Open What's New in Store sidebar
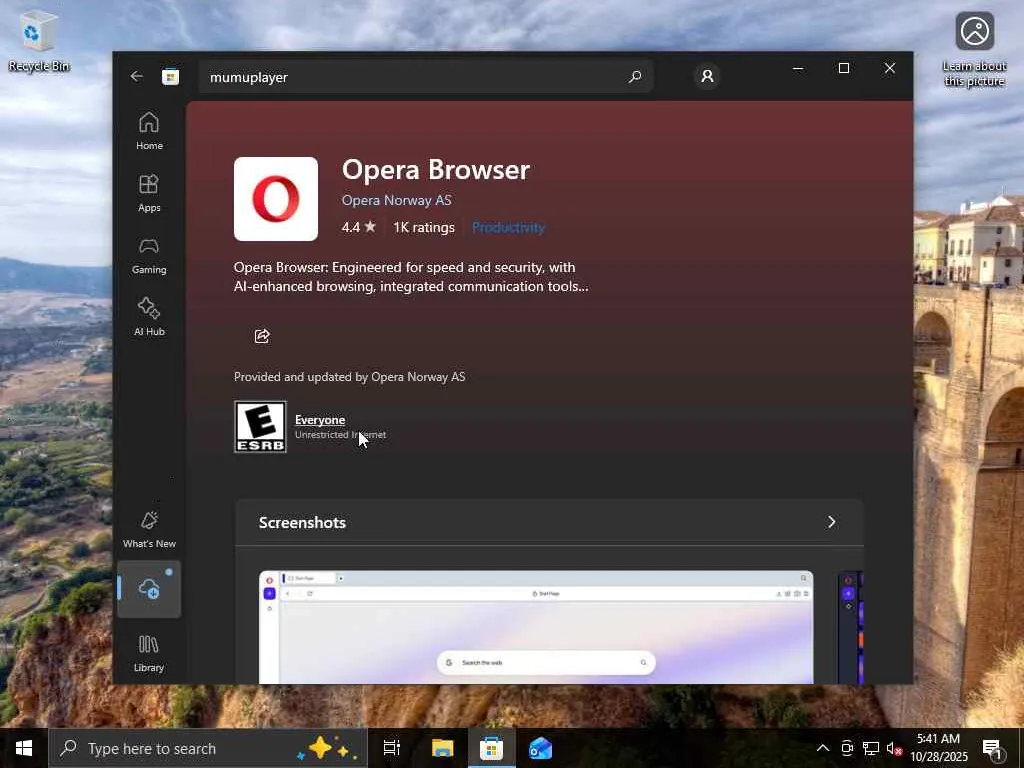Image resolution: width=1024 pixels, height=768 pixels. (149, 530)
